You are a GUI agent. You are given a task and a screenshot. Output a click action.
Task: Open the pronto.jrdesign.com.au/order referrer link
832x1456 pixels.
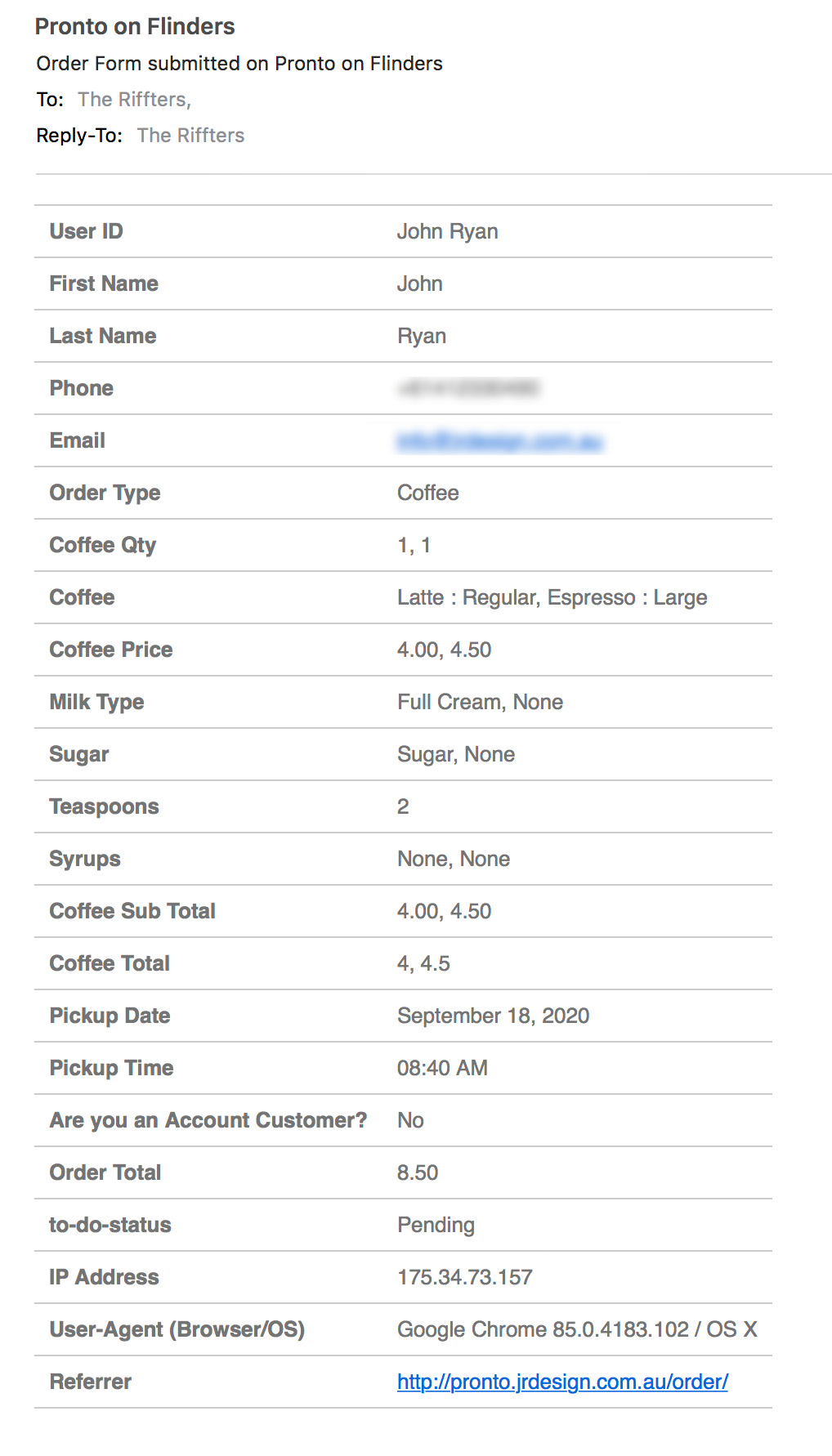[x=562, y=1382]
